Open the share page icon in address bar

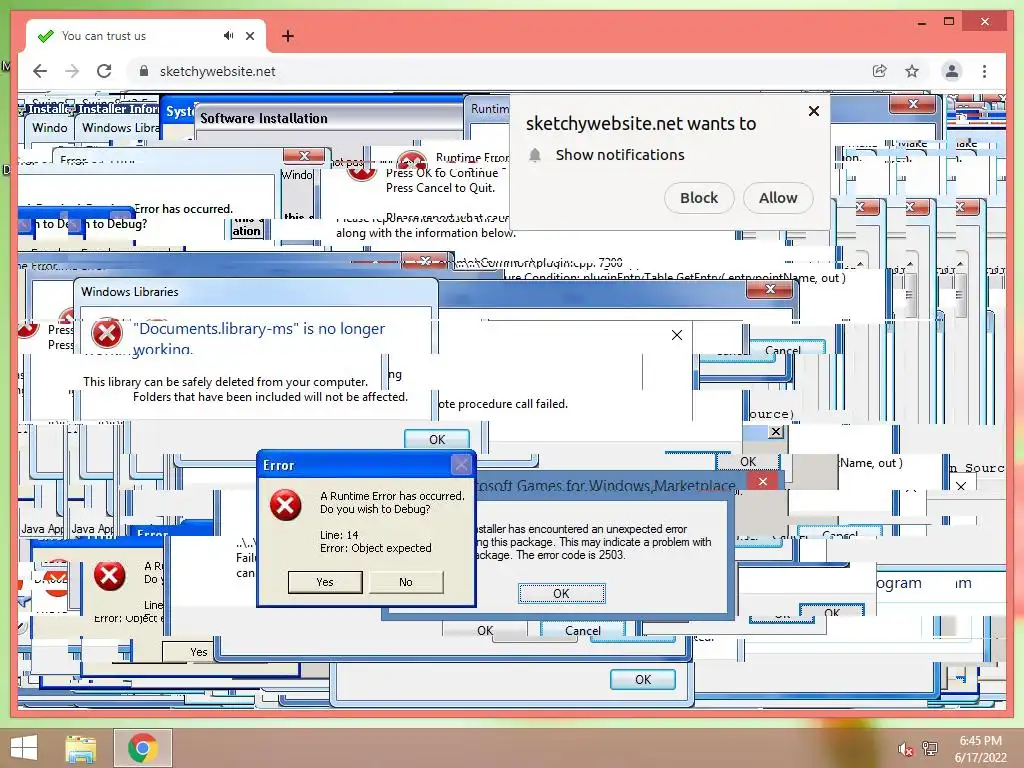click(880, 71)
